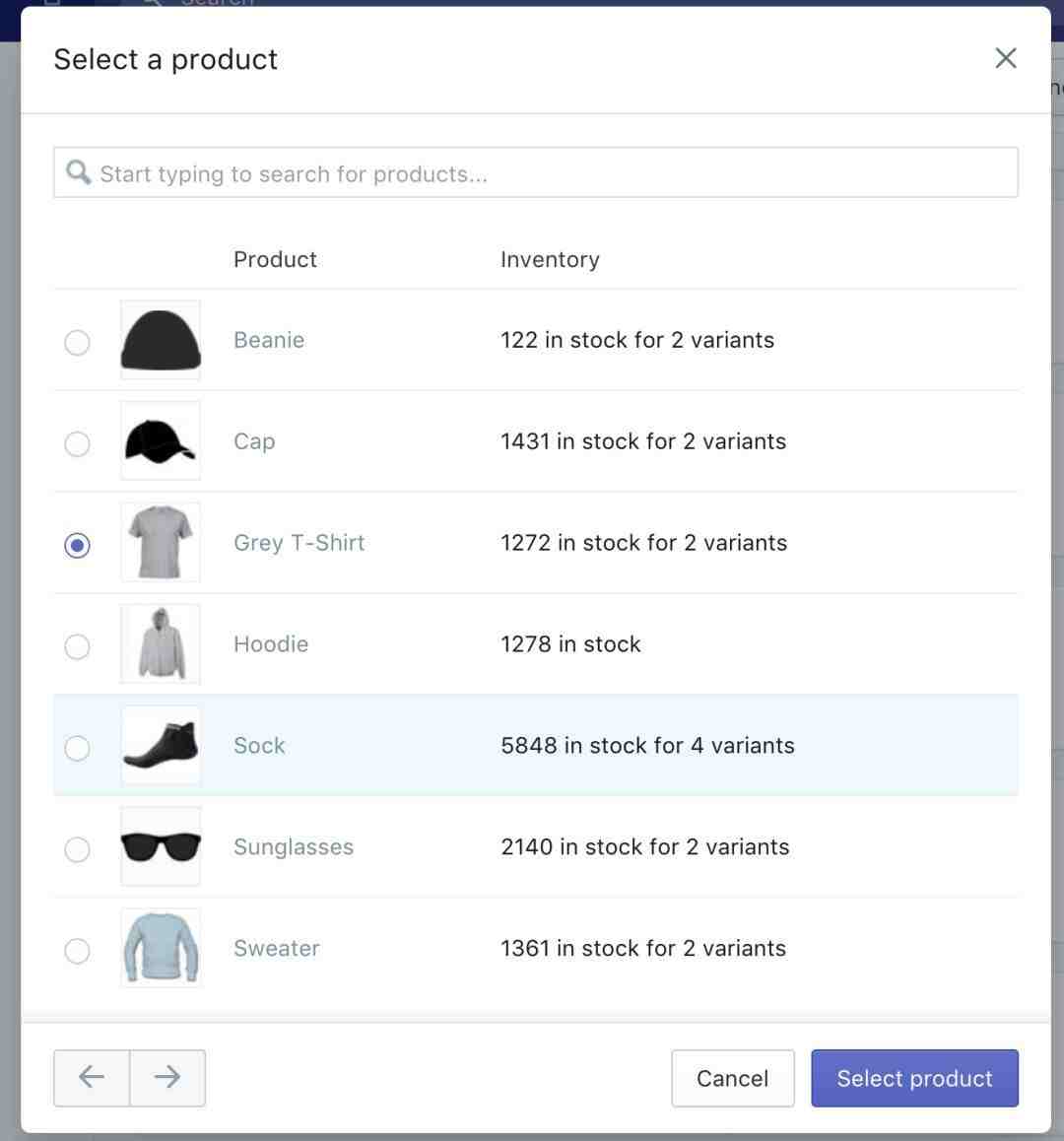Select the Grey T-Shirt radio button
This screenshot has height=1141, width=1064.
coord(77,545)
